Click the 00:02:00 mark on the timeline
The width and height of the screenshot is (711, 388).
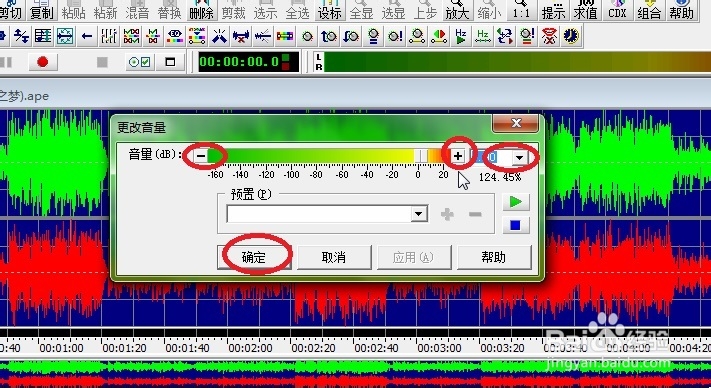tap(250, 348)
